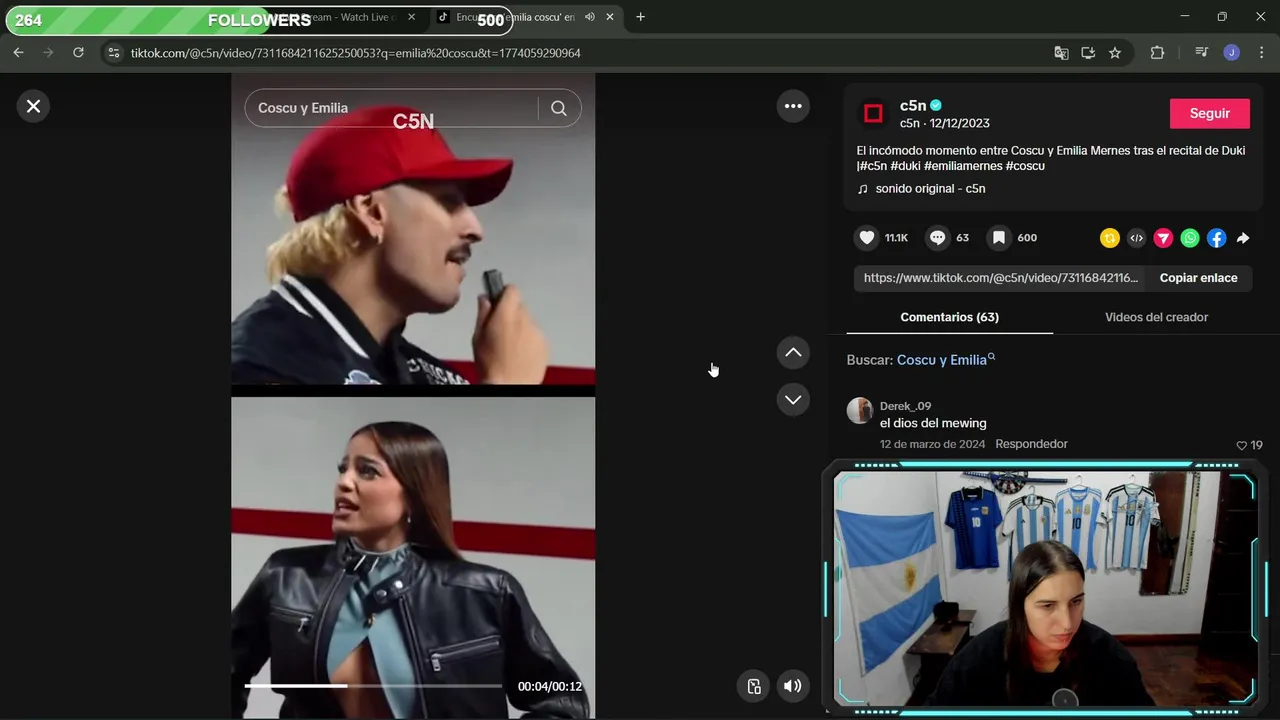Screen dimensions: 1280x720
Task: Close the TikTok 'emilia coscu' tab
Action: [610, 17]
